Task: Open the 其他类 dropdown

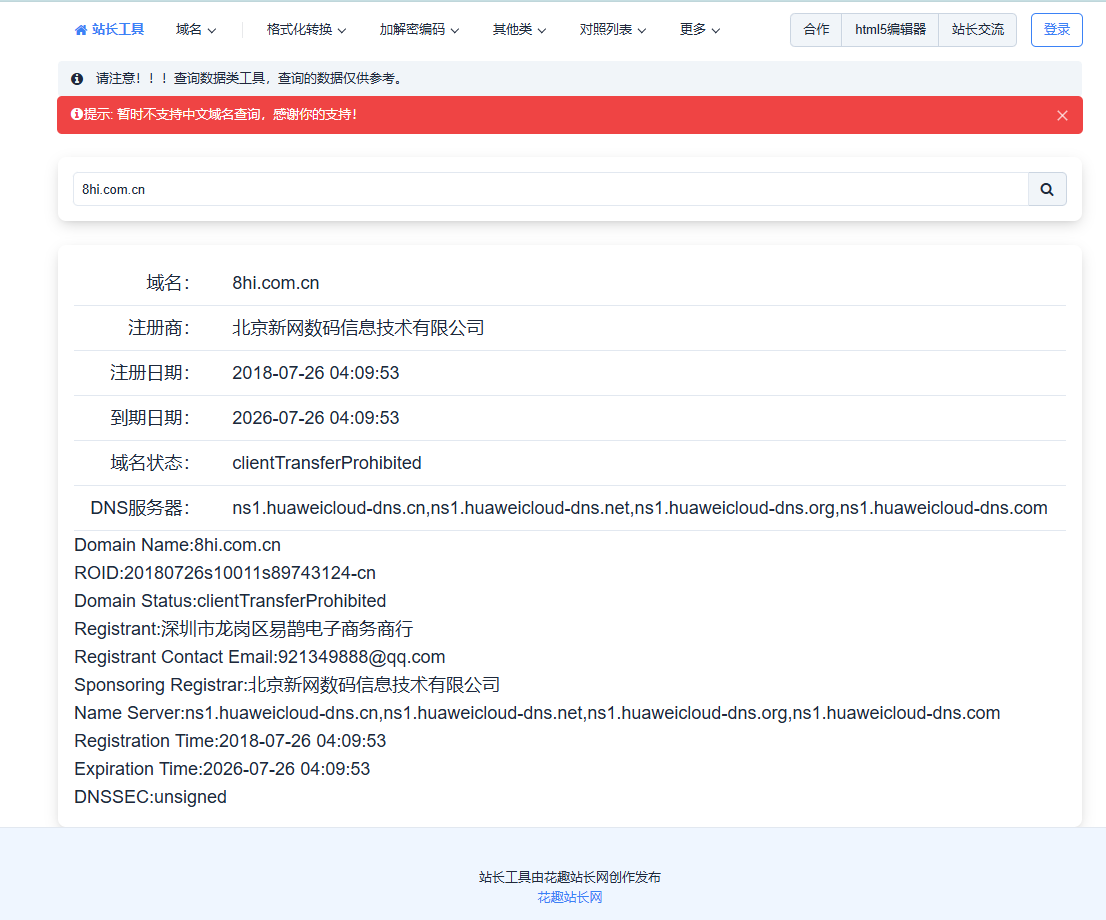Action: coord(518,30)
